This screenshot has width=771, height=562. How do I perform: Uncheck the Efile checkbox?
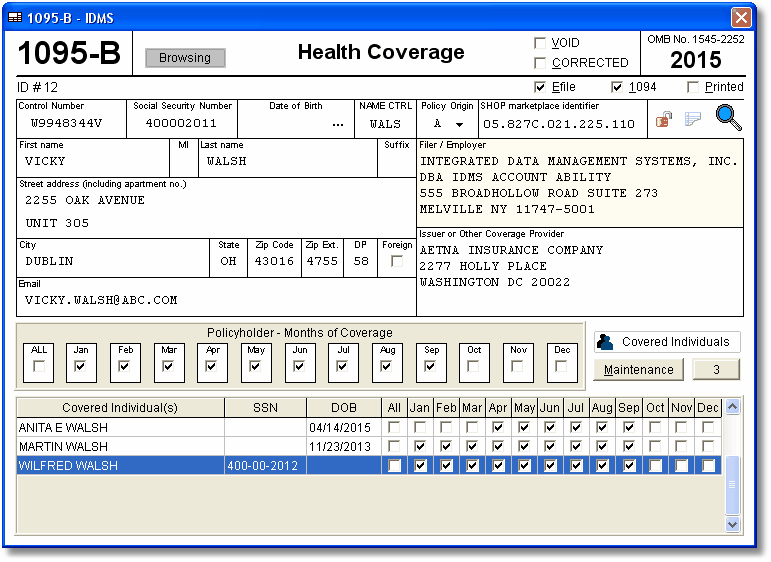tap(539, 87)
